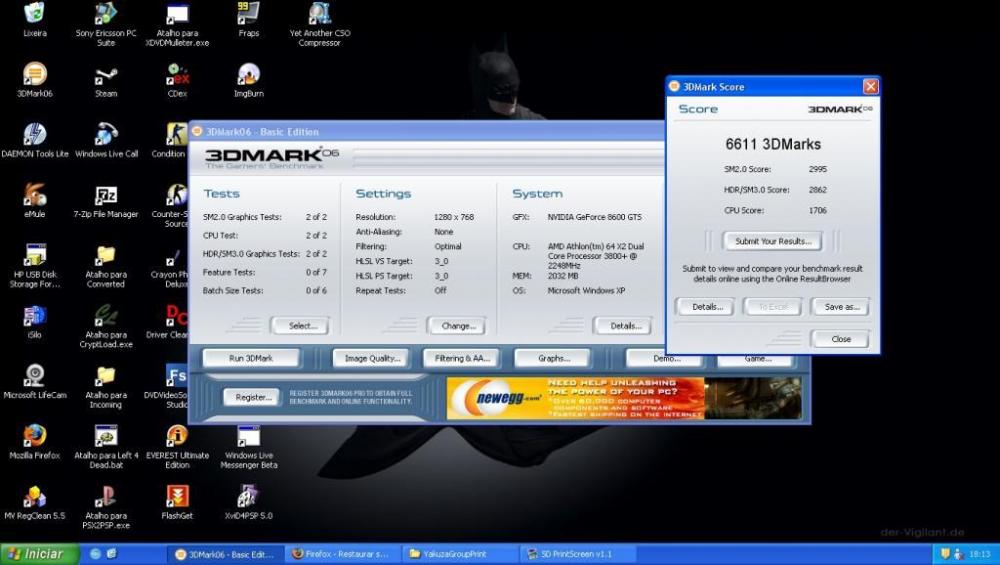
Task: Open the ImgBurn desktop icon
Action: (248, 76)
